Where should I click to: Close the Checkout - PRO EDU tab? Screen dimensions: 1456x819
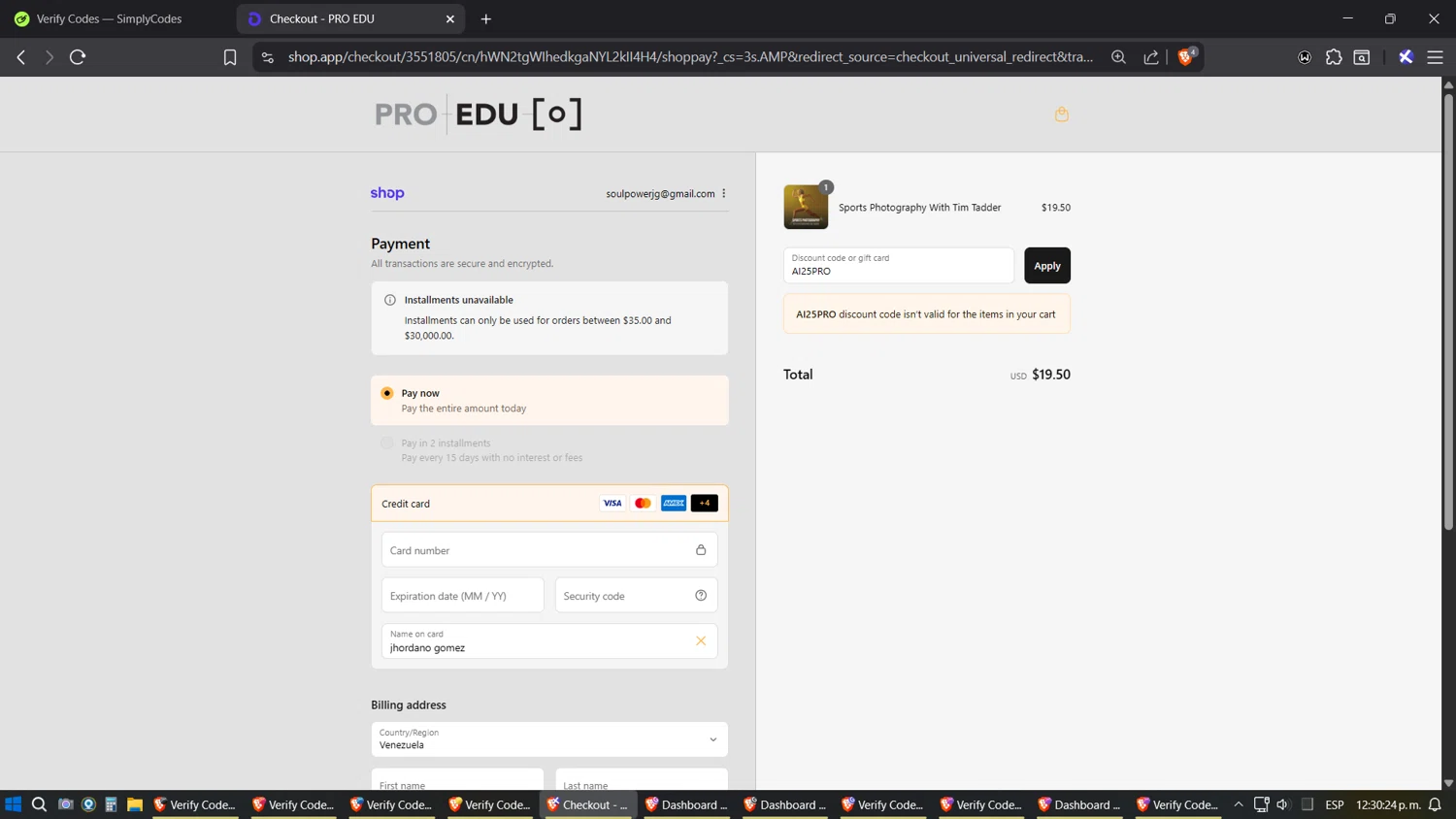(x=450, y=18)
